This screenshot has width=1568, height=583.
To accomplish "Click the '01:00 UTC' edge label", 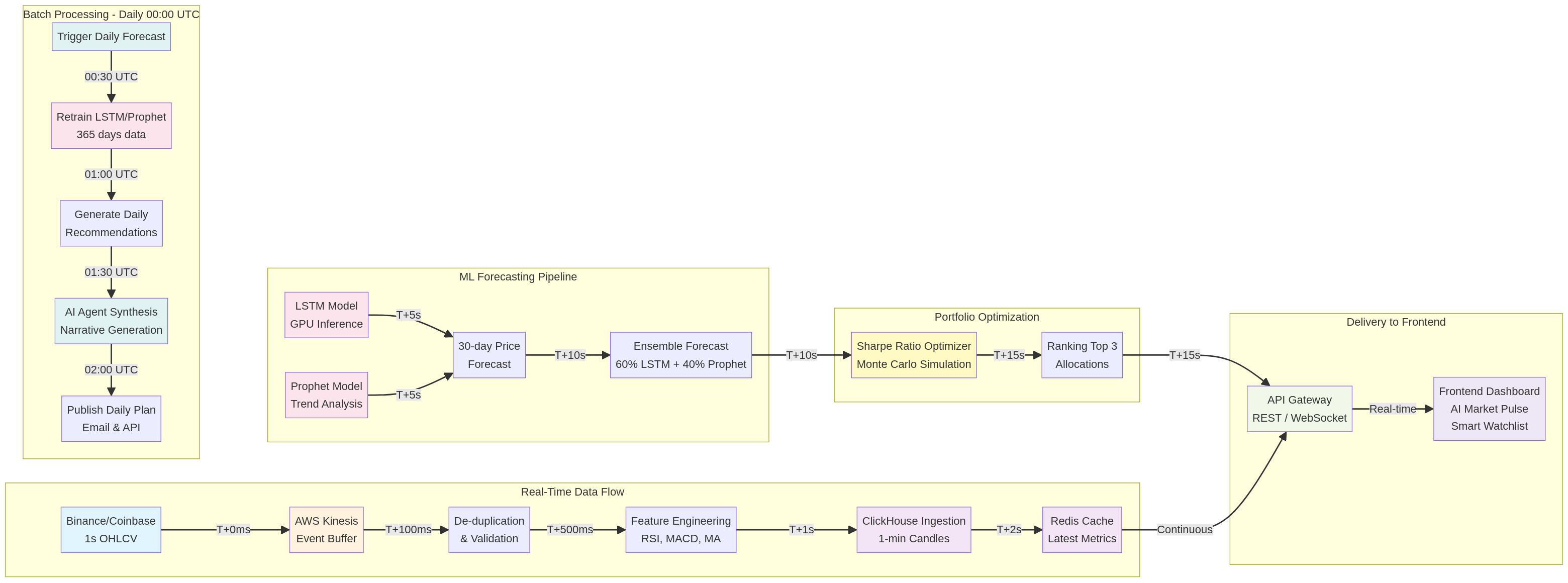I will point(111,174).
